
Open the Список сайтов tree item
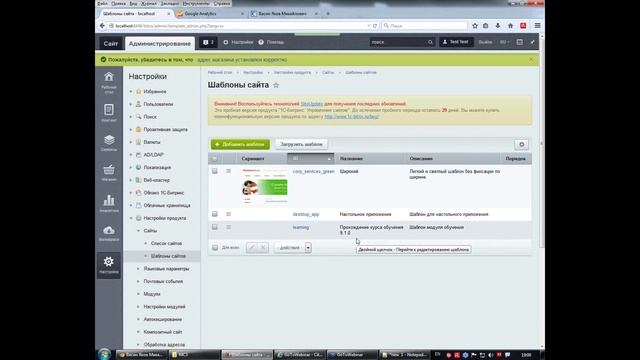tap(166, 243)
